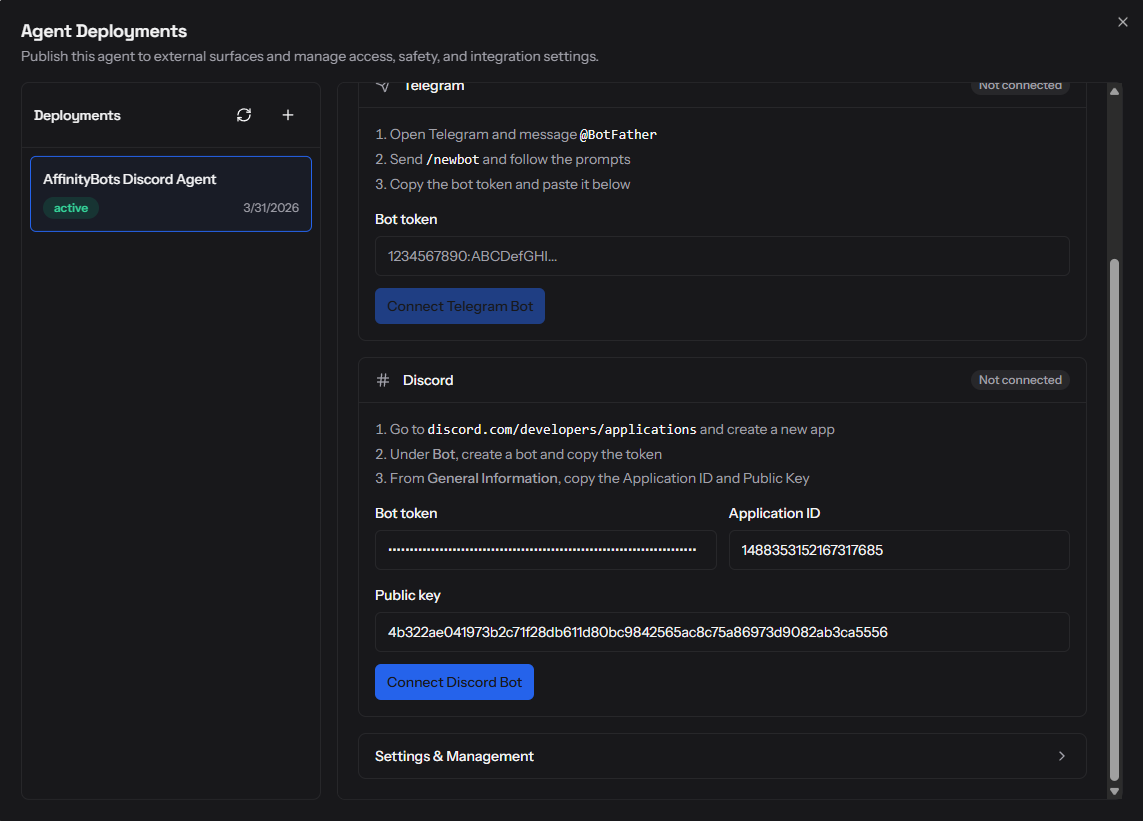The width and height of the screenshot is (1143, 821).
Task: Click the Public key input field
Action: (722, 632)
